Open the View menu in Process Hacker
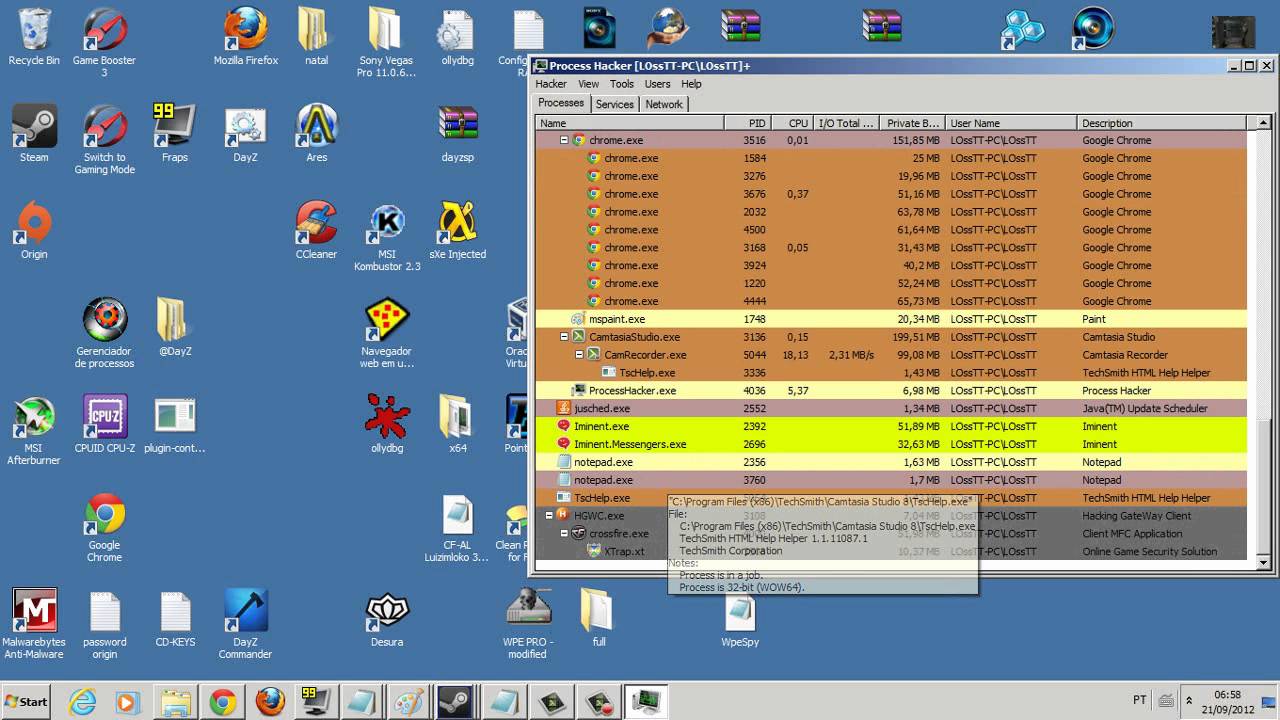The image size is (1280, 720). [588, 84]
